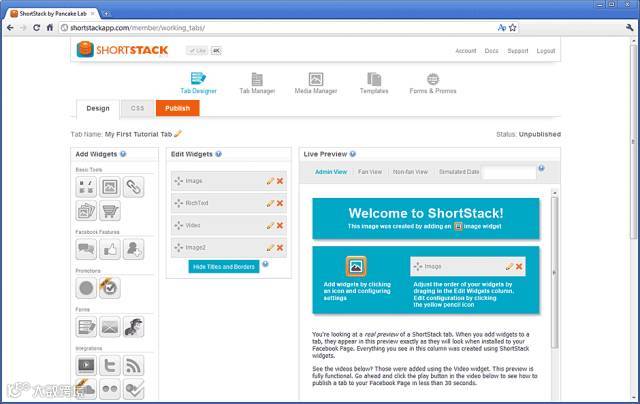The width and height of the screenshot is (640, 404).
Task: Delete the Video widget
Action: pyautogui.click(x=280, y=225)
